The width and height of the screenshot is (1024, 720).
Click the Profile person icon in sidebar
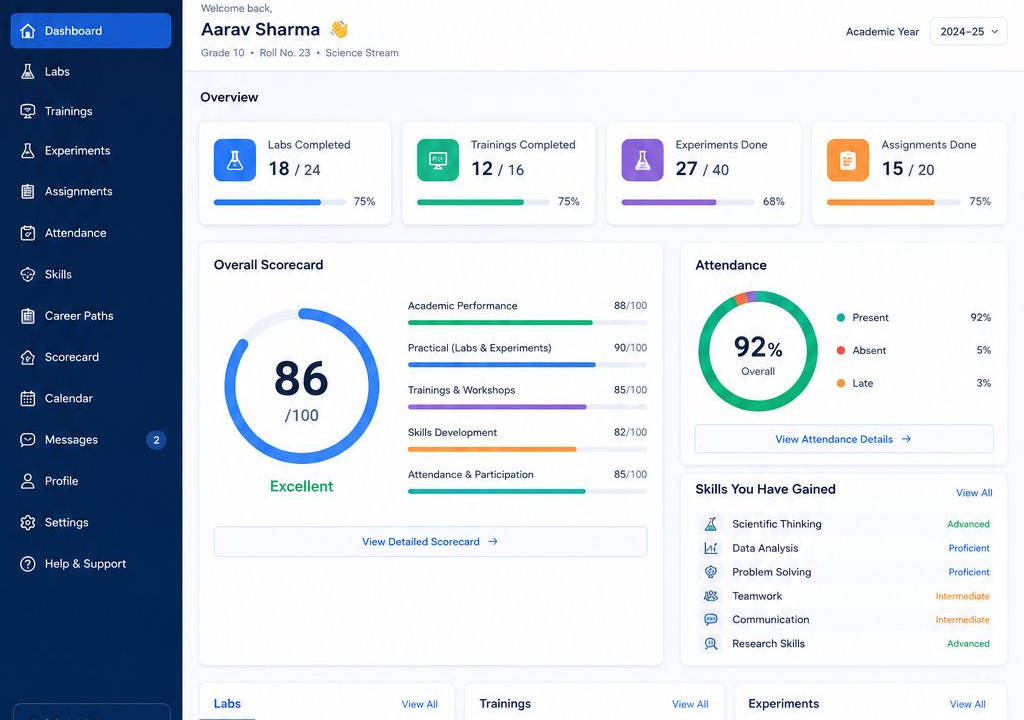pos(27,481)
